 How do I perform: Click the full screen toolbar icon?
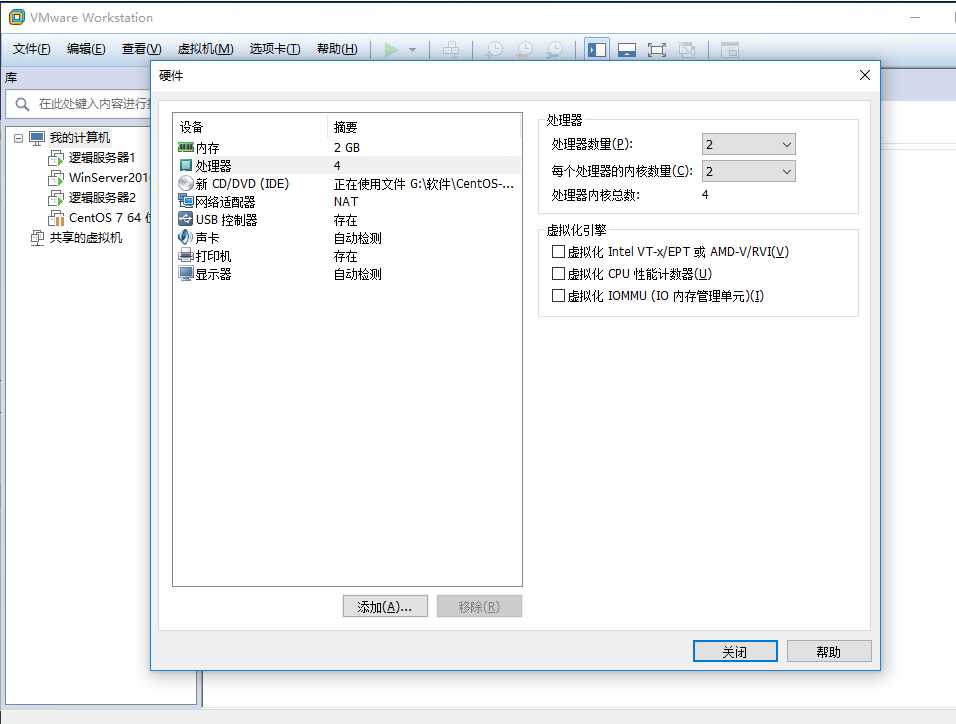coord(657,49)
